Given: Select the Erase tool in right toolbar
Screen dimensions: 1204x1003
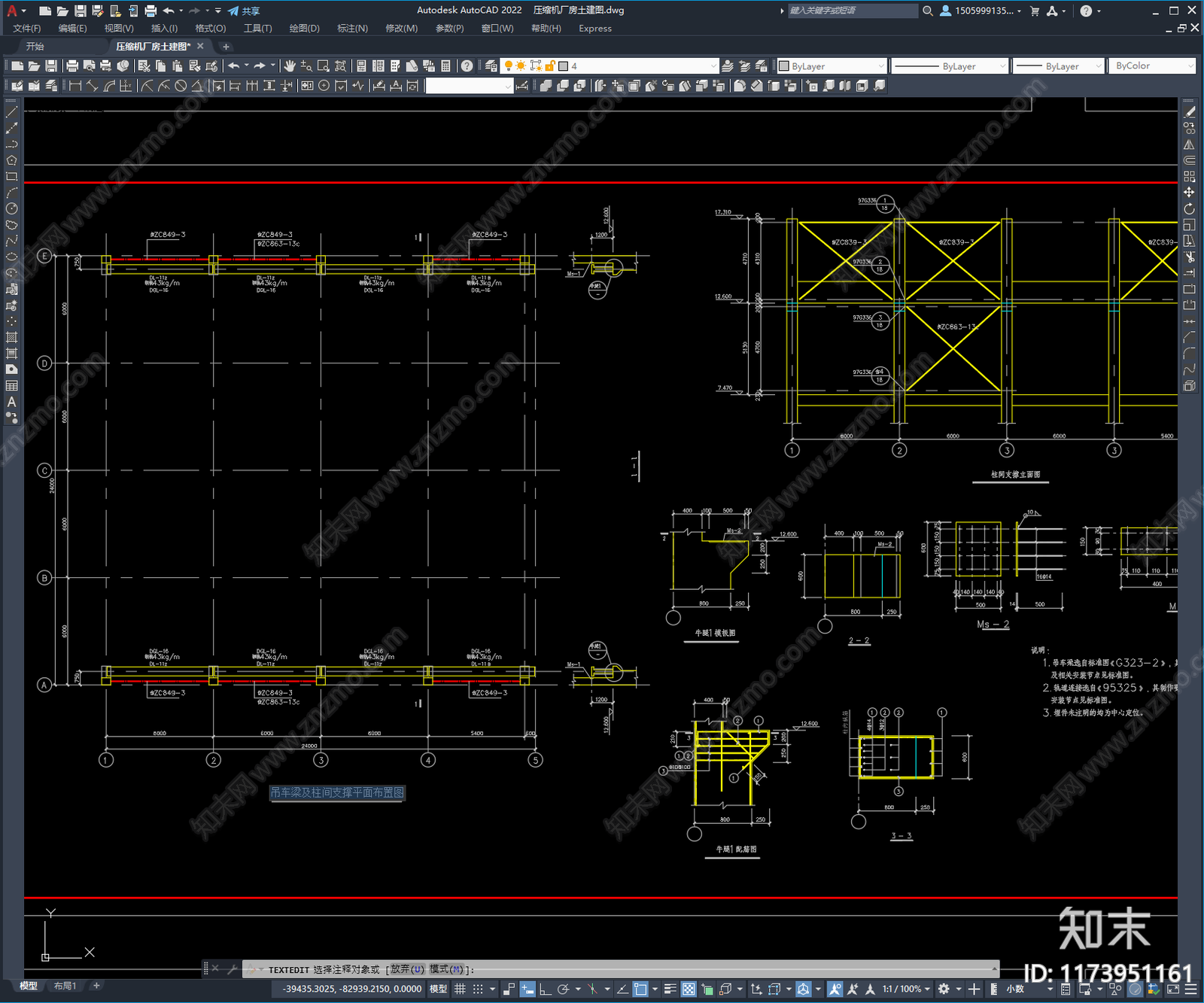Looking at the screenshot, I should pos(1189,111).
